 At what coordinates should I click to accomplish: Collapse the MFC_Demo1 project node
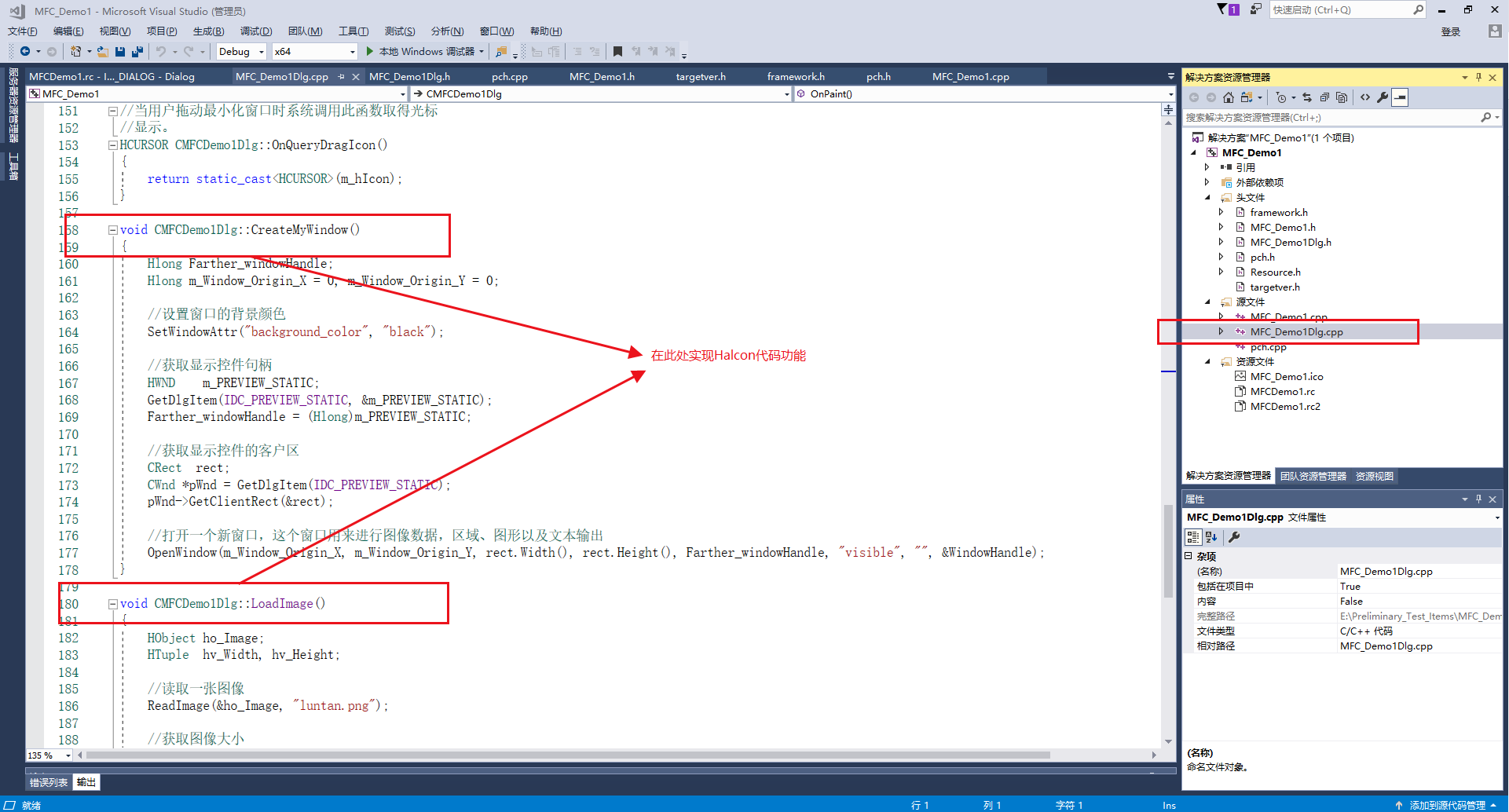pyautogui.click(x=1194, y=153)
